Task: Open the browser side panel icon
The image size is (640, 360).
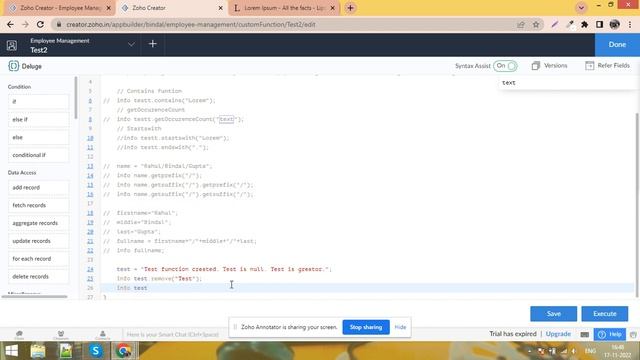Action: tap(599, 24)
